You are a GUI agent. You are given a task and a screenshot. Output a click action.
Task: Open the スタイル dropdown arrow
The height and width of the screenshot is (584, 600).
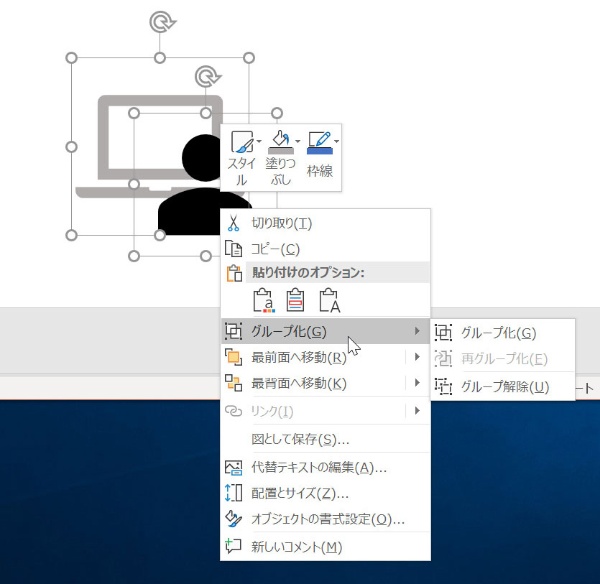[x=260, y=141]
